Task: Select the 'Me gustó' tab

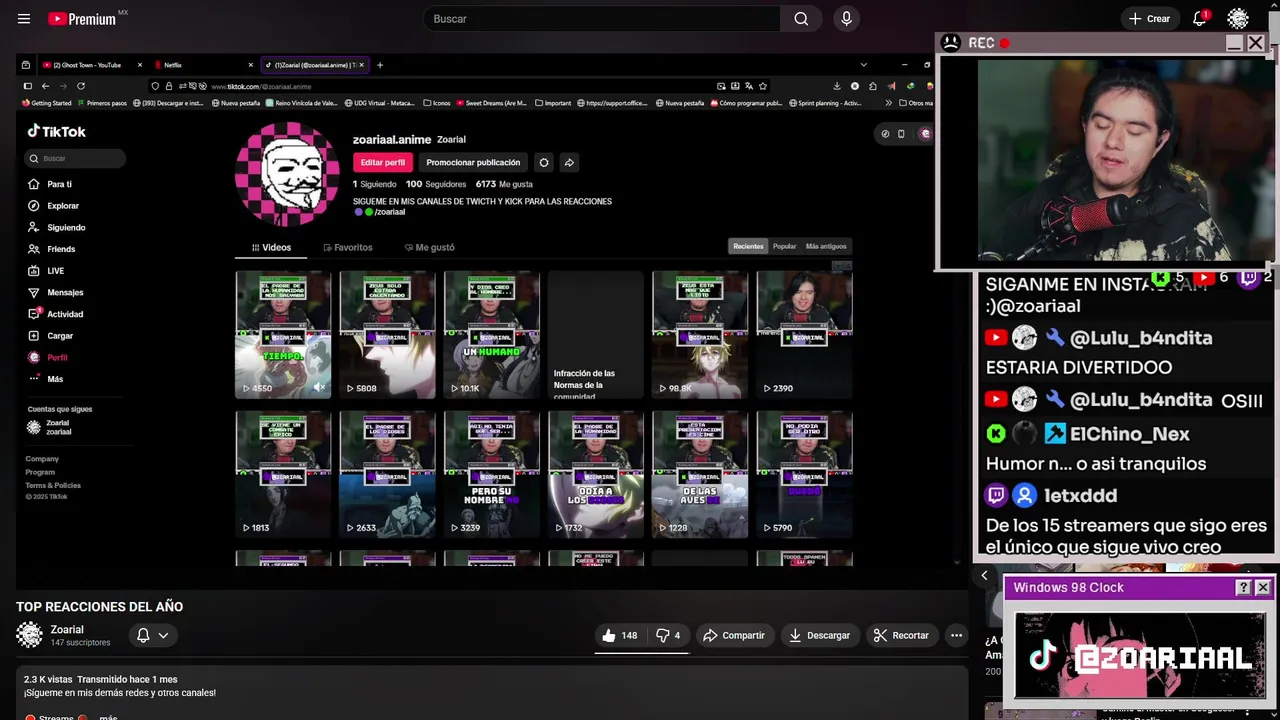Action: pos(430,247)
